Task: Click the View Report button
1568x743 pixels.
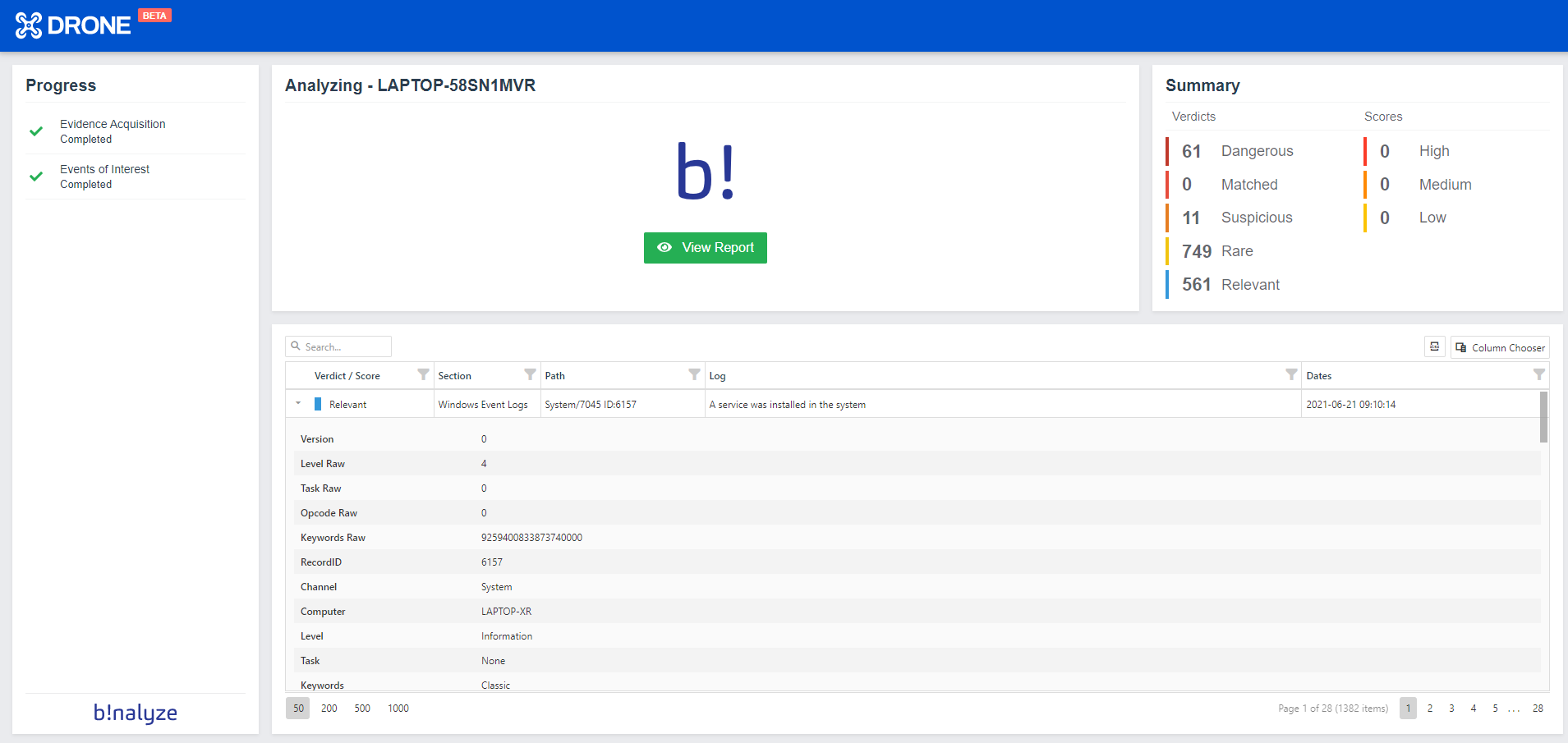Action: coord(705,248)
